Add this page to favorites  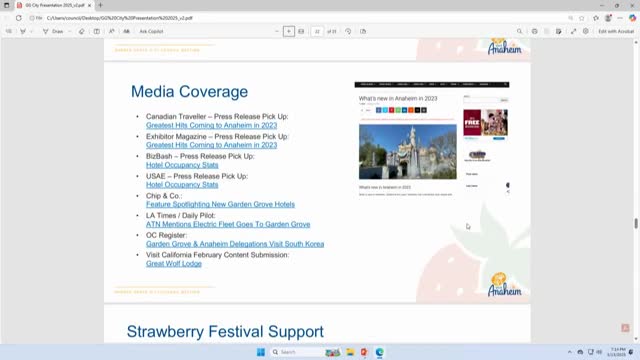click(x=582, y=18)
